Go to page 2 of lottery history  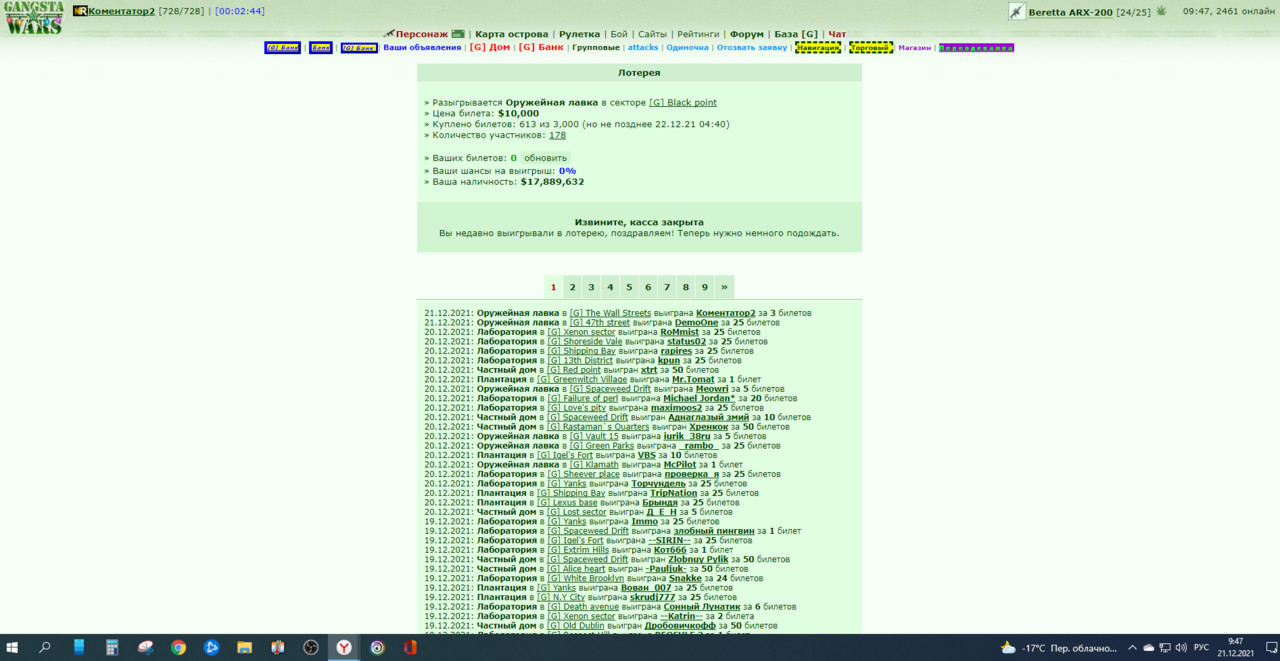tap(572, 287)
